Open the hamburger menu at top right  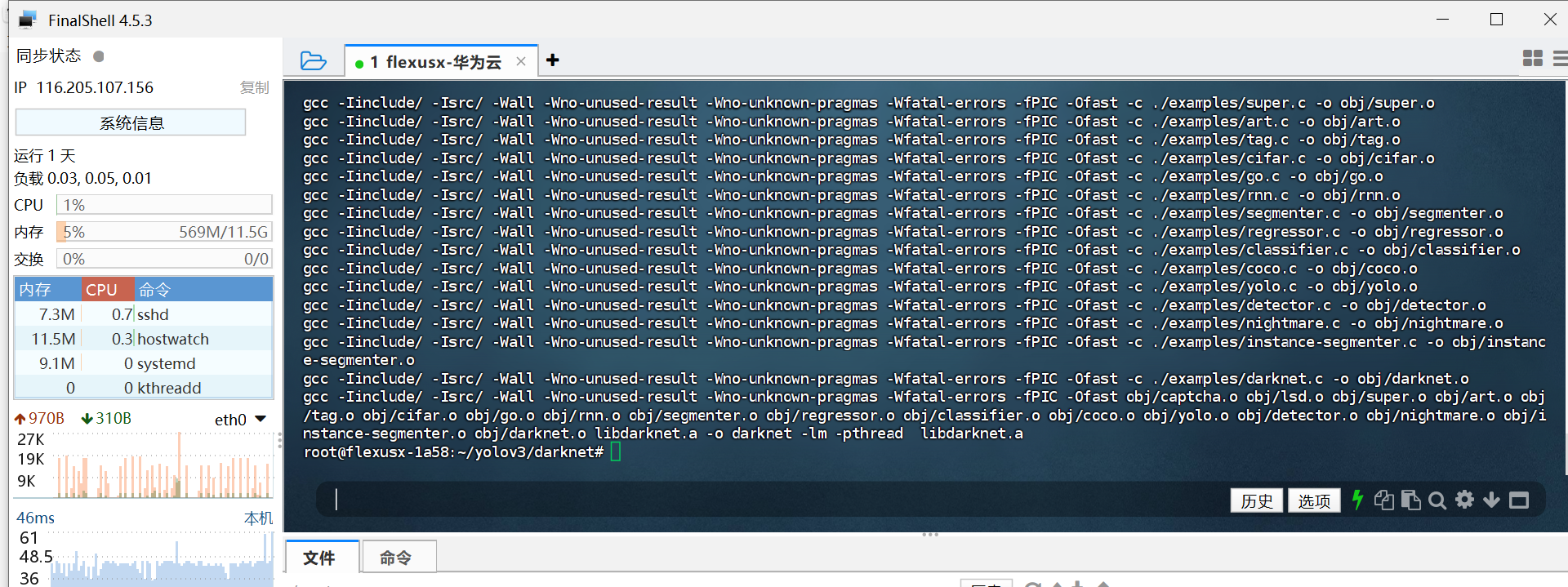[x=1561, y=58]
